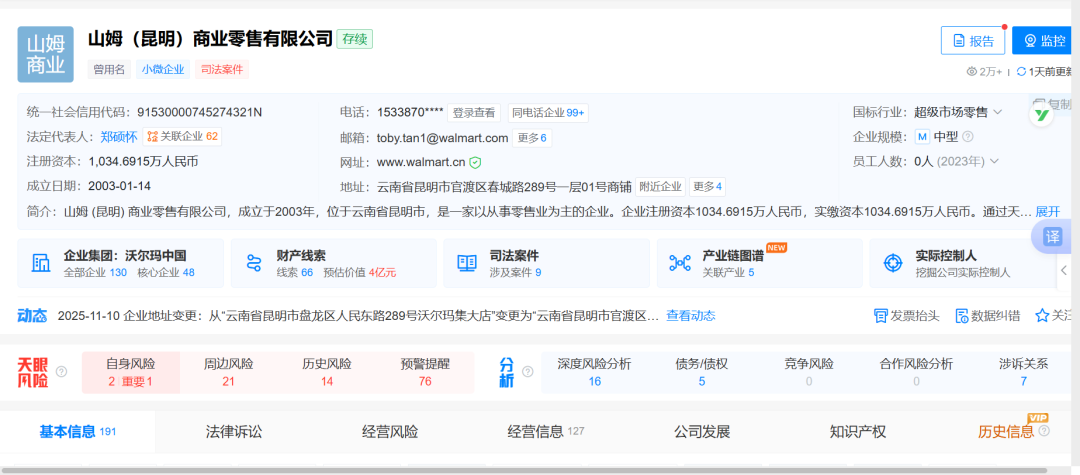Click the collapse arrow beside the cards row
The height and width of the screenshot is (475, 1080).
point(1064,270)
